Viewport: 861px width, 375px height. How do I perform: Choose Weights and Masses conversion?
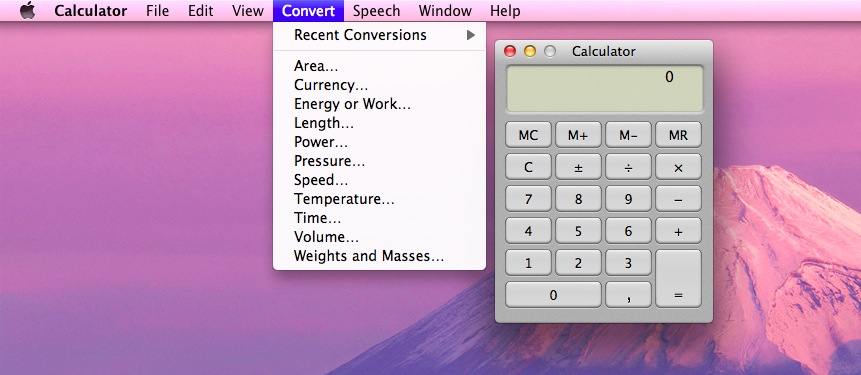click(379, 256)
